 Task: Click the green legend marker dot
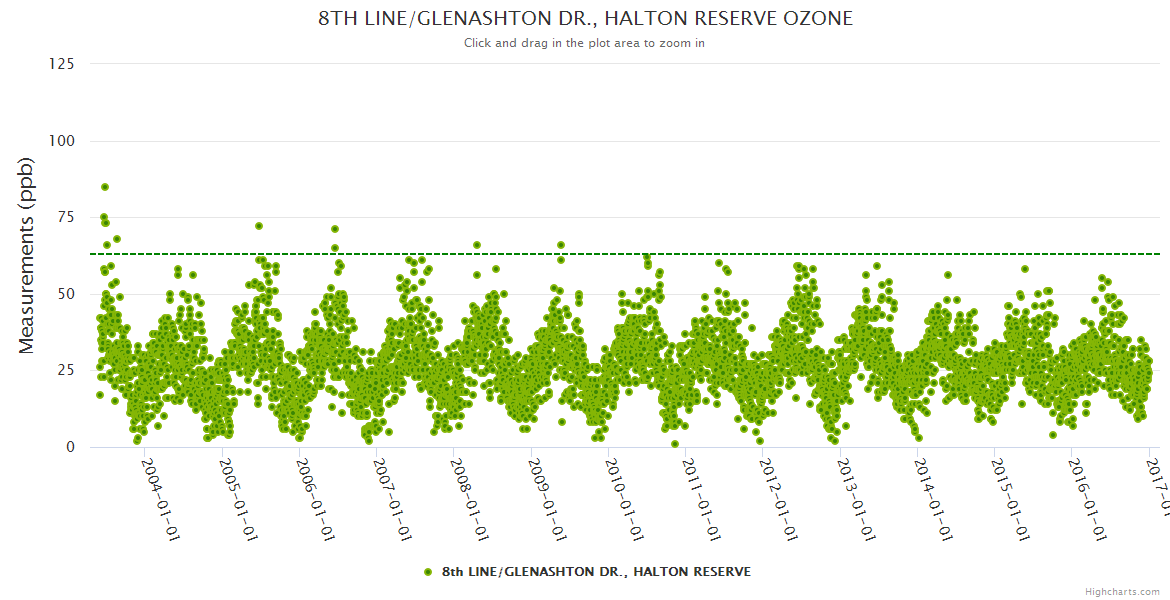428,572
